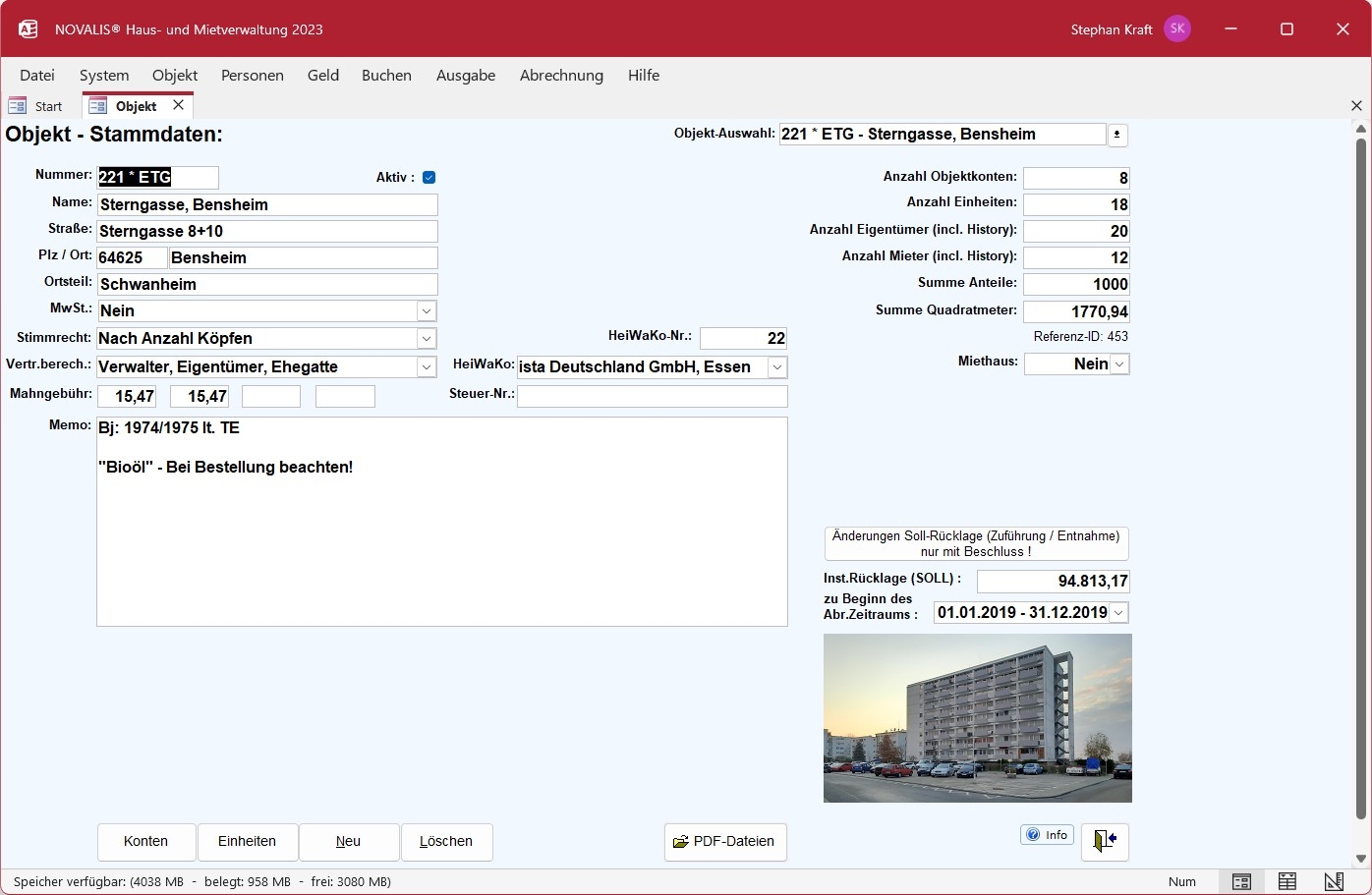Click the empty Steuer-Nr. field

tap(652, 396)
